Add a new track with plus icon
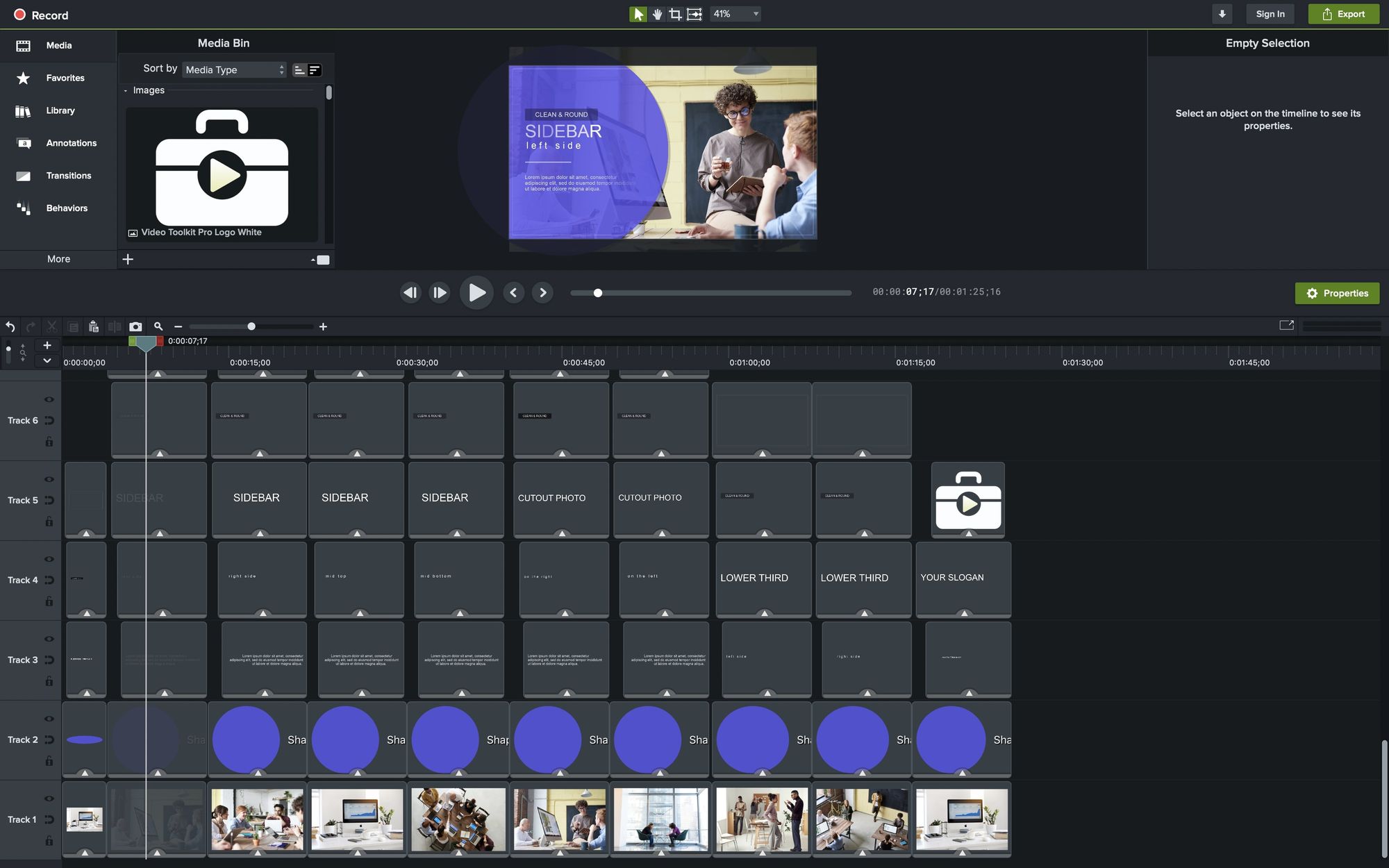This screenshot has width=1389, height=868. tap(47, 345)
